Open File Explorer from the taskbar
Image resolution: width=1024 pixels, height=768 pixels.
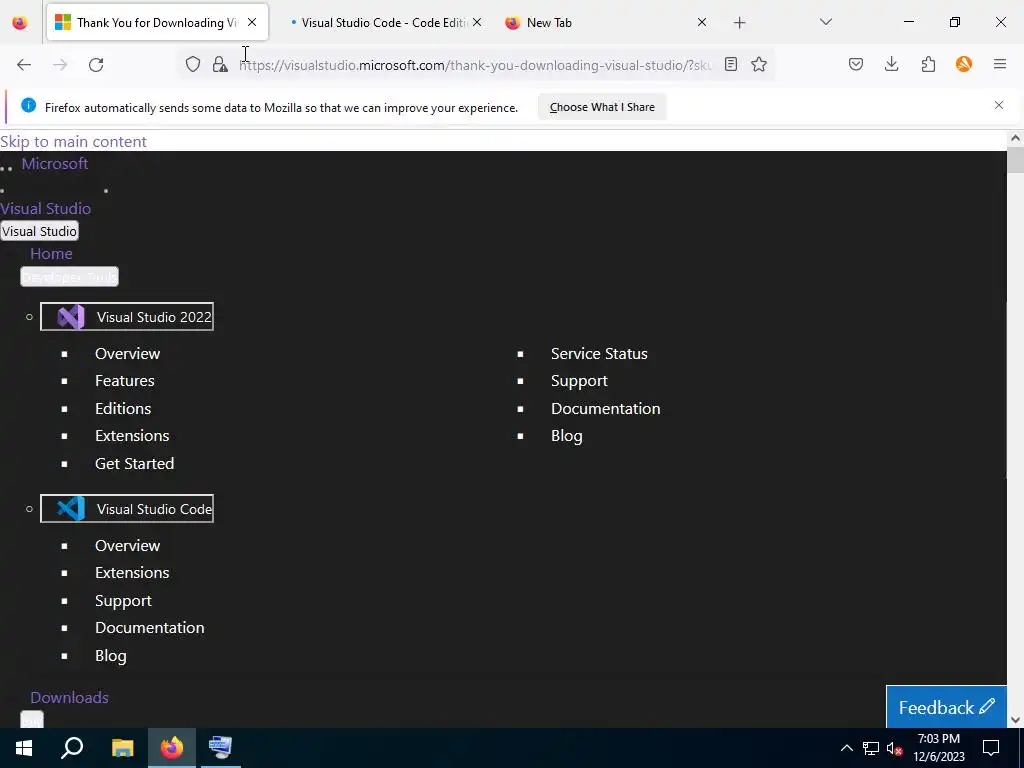(122, 748)
